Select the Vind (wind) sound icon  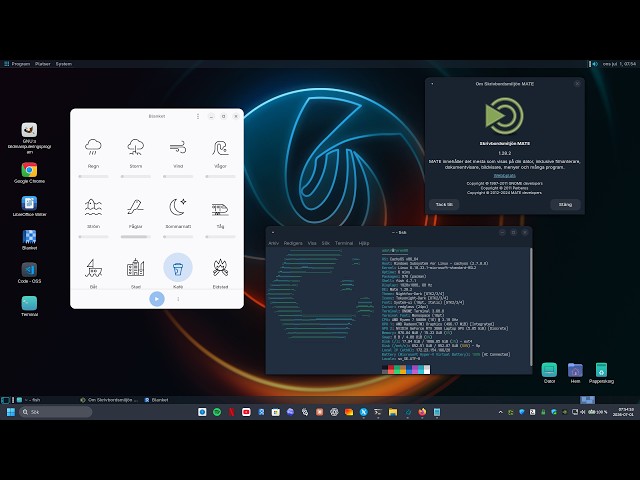tap(178, 147)
